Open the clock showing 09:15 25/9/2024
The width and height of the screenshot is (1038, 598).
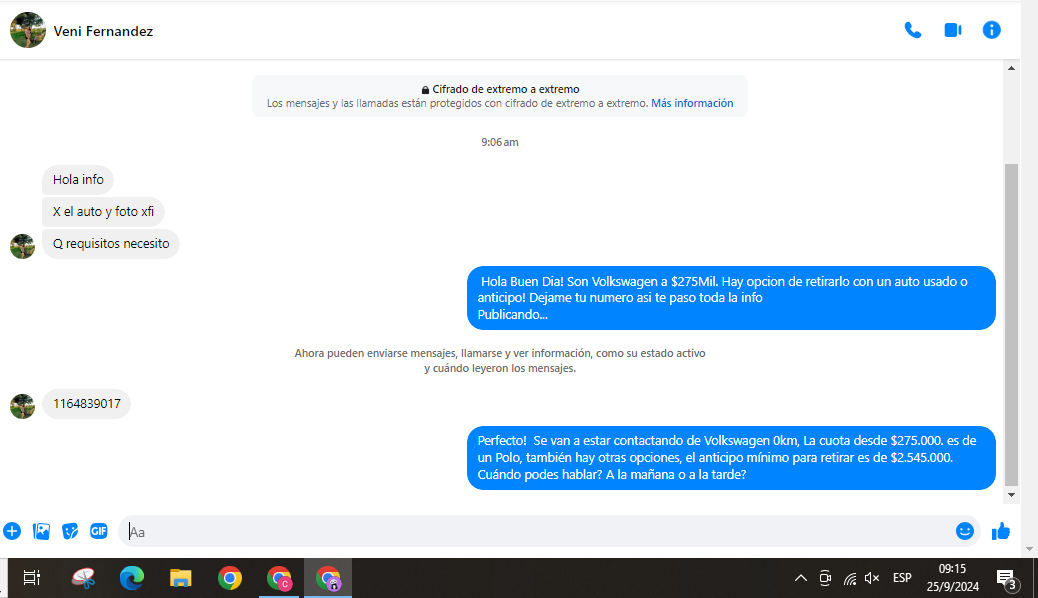953,577
